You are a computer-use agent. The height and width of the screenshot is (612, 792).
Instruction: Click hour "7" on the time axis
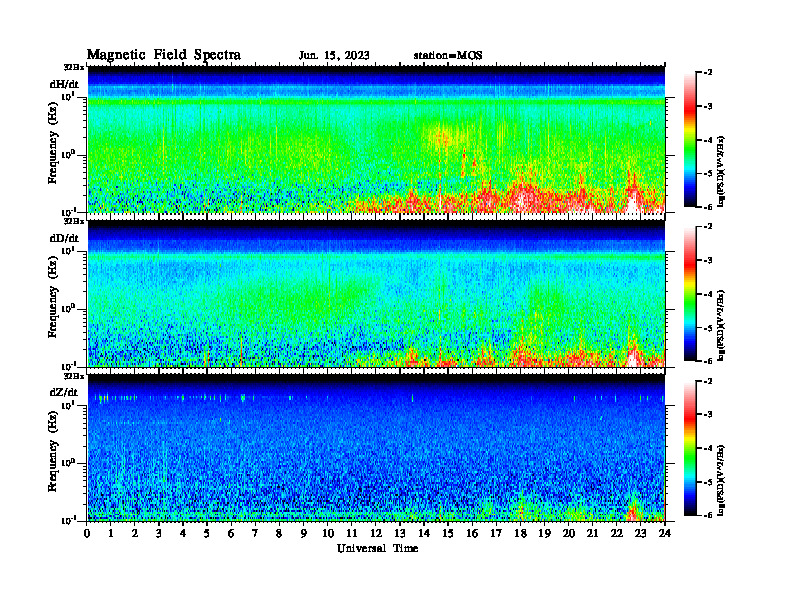255,533
